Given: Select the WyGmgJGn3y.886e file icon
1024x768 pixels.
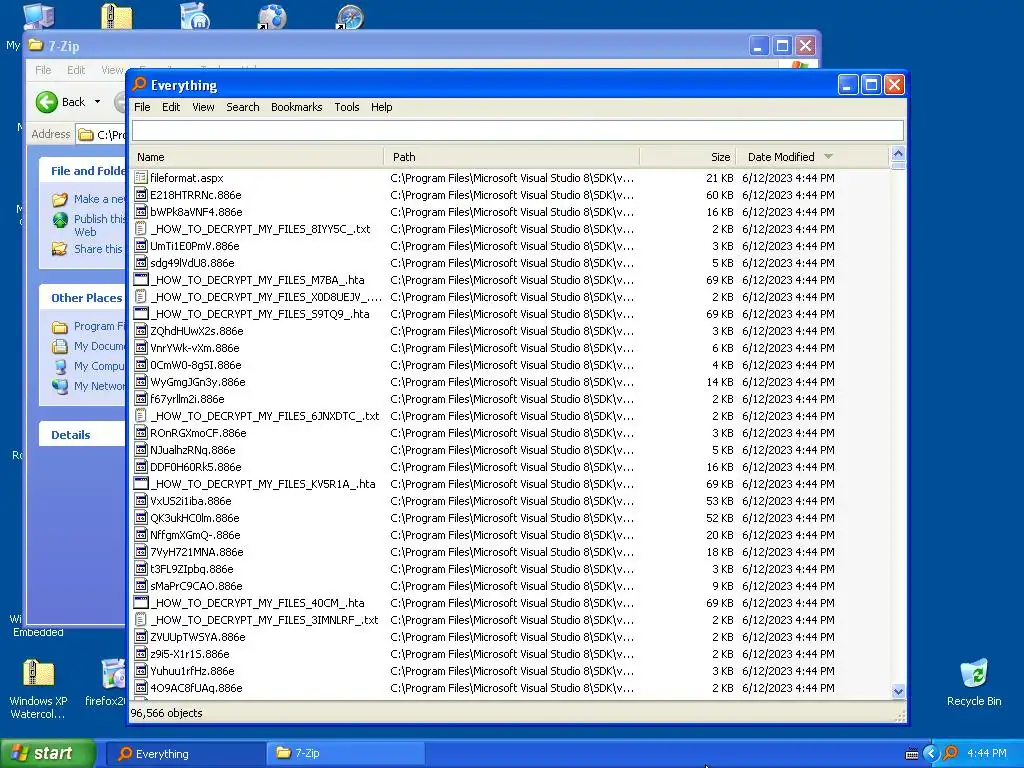Looking at the screenshot, I should (140, 381).
